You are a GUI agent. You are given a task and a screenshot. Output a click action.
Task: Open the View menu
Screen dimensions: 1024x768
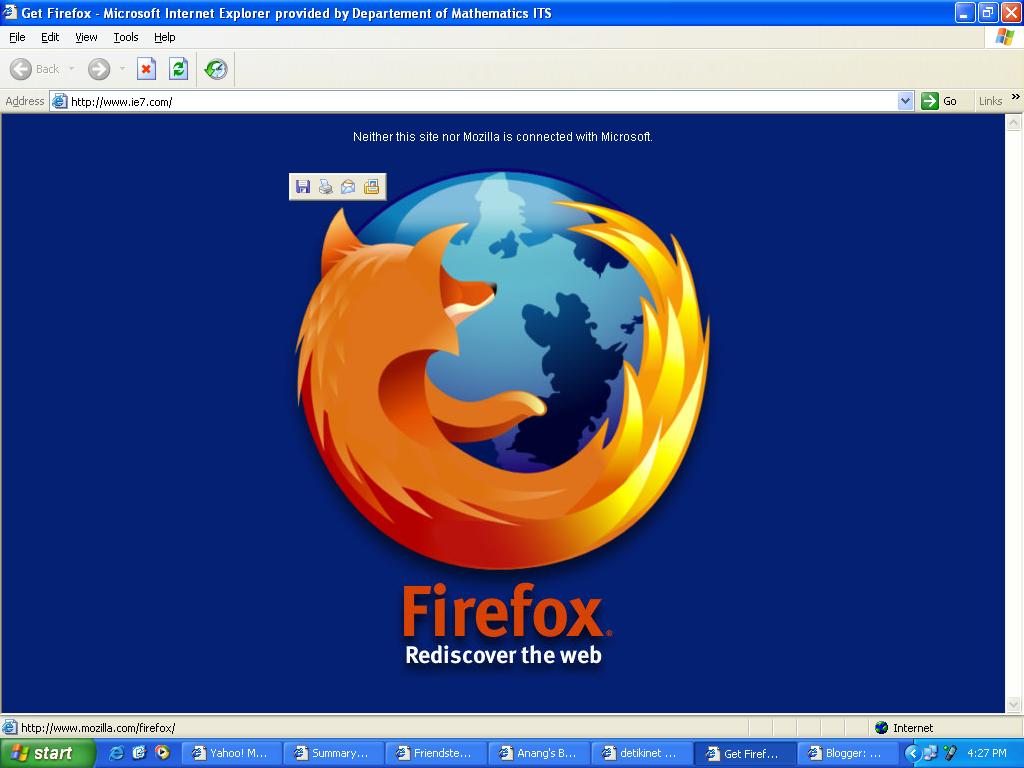tap(86, 37)
